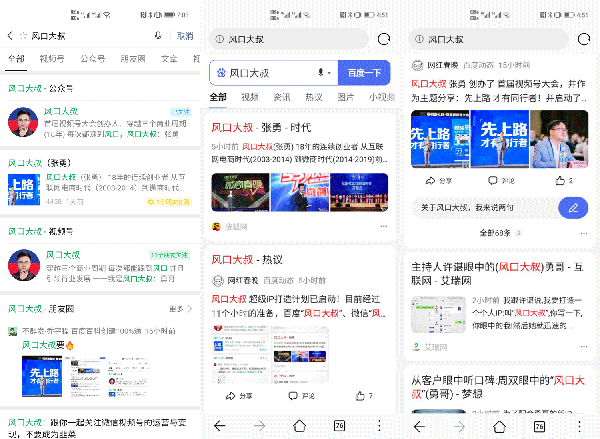Tap the back arrow in WeChat search

click(10, 35)
